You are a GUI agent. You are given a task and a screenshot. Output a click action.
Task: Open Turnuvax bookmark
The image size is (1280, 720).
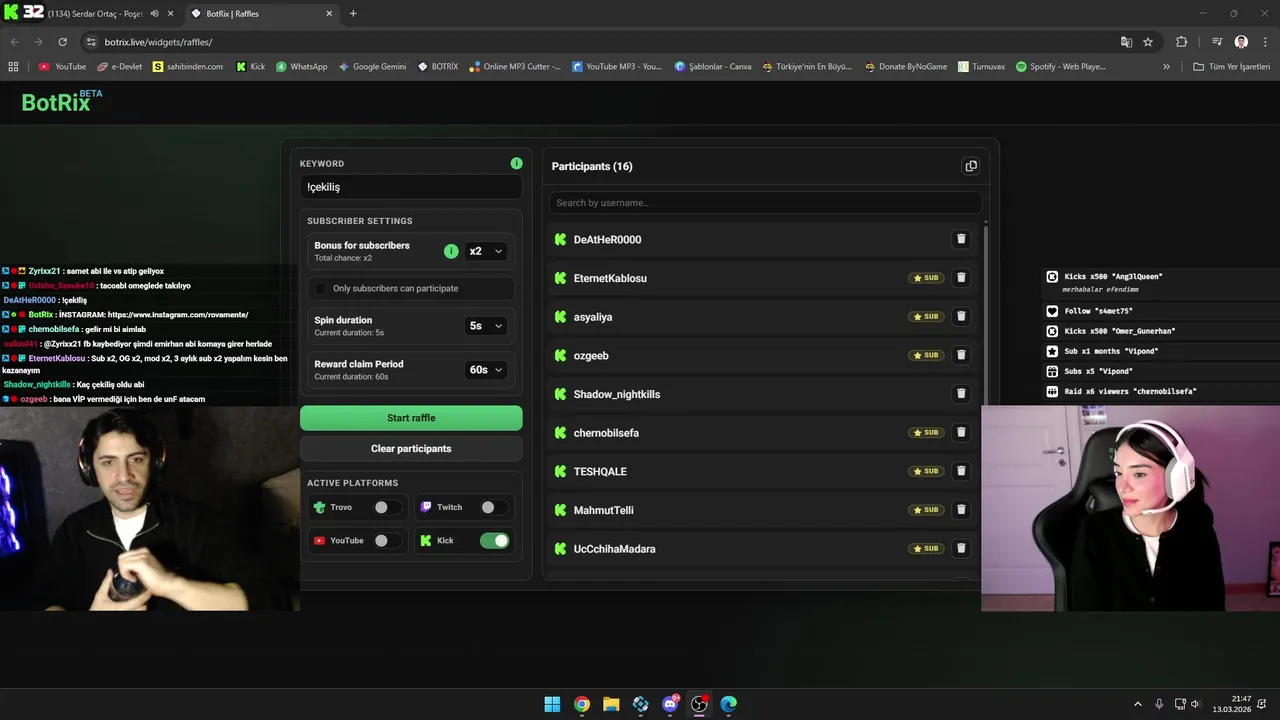pyautogui.click(x=981, y=66)
